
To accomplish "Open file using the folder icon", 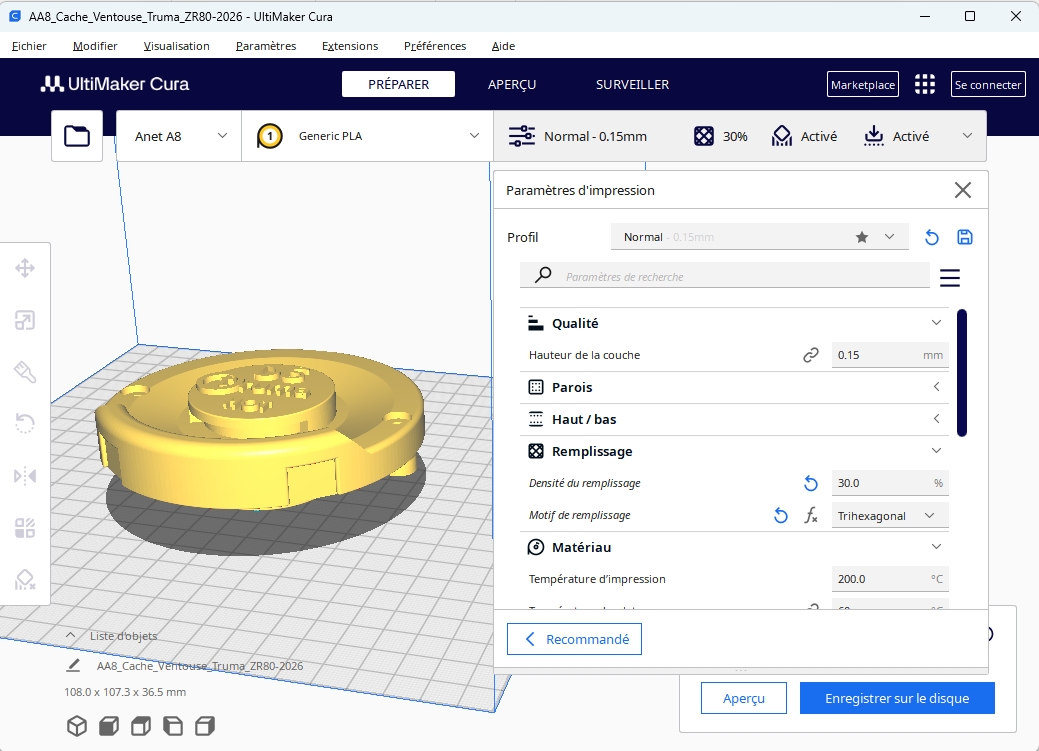I will [77, 136].
